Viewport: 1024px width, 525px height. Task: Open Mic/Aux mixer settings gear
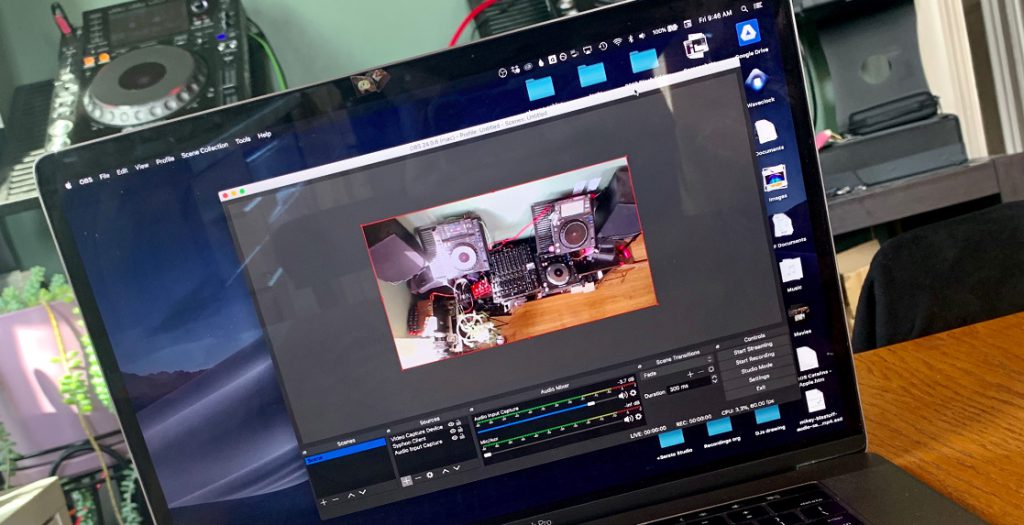coord(639,417)
